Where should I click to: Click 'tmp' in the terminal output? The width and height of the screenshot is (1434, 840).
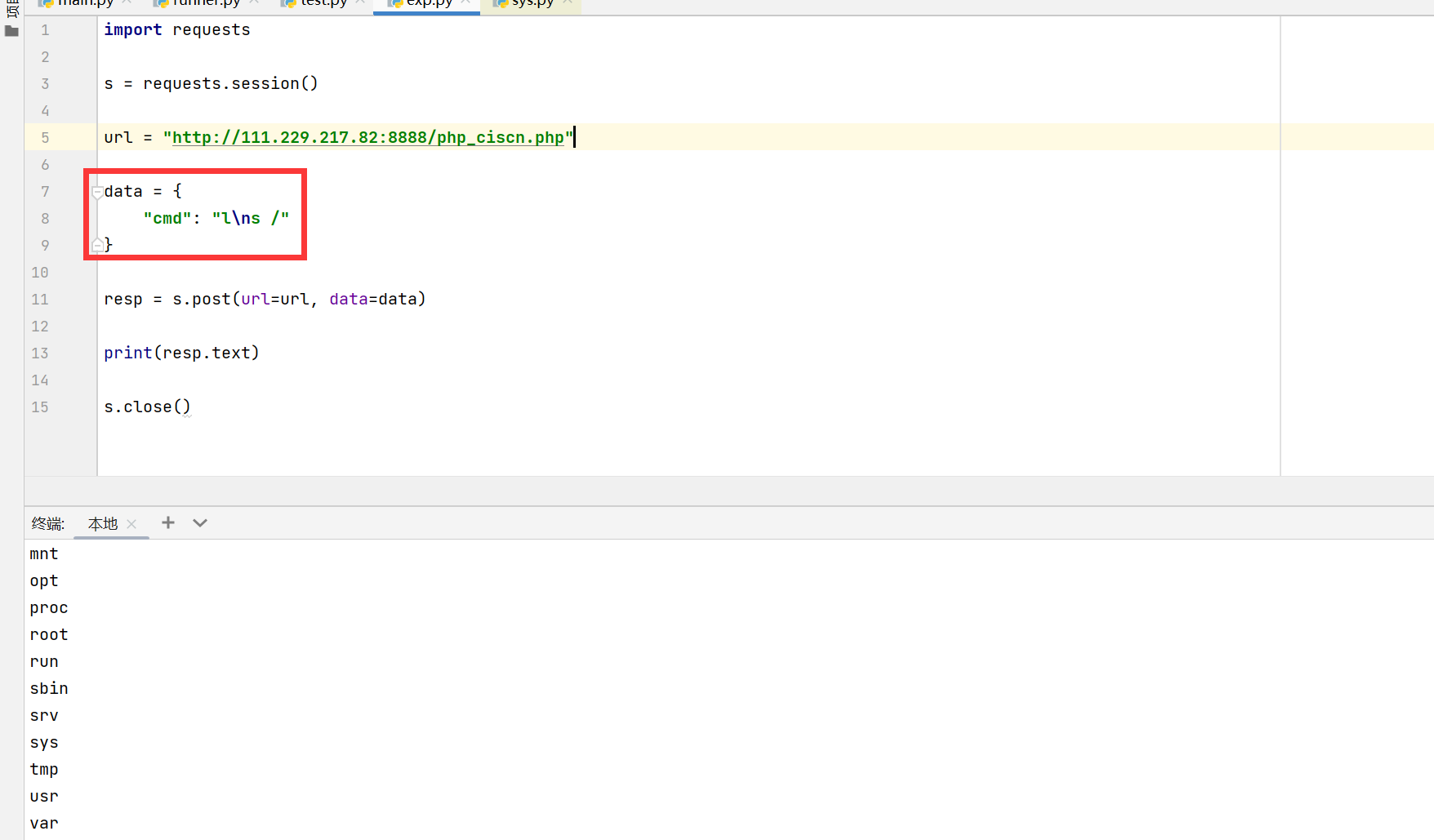coord(44,769)
